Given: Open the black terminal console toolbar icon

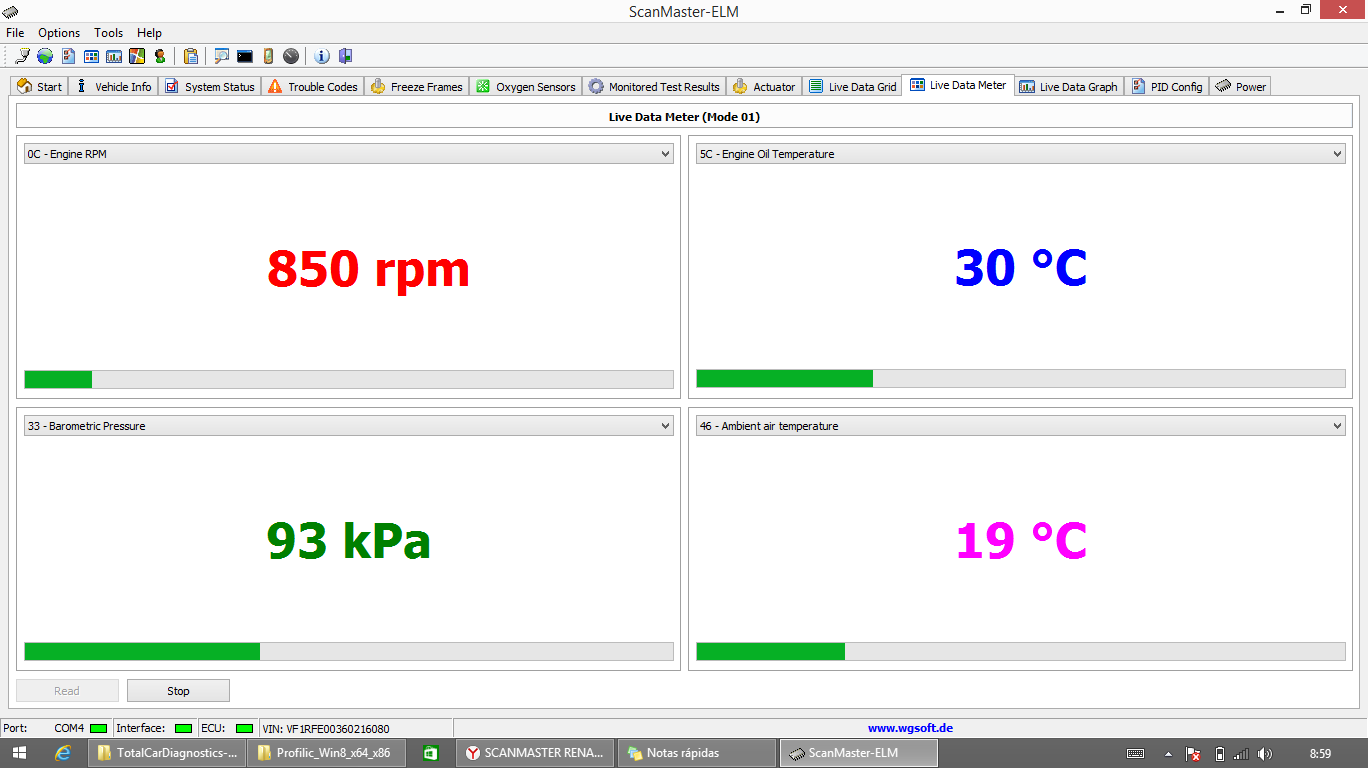Looking at the screenshot, I should (x=245, y=56).
